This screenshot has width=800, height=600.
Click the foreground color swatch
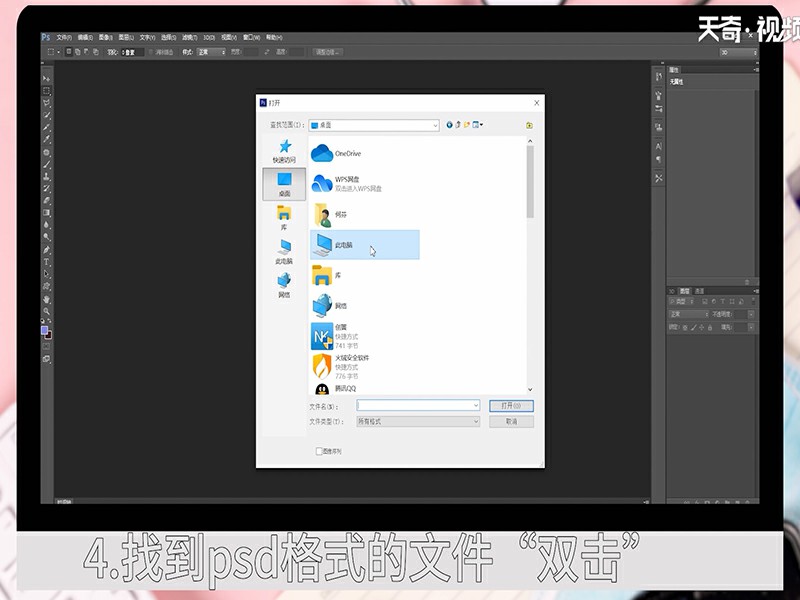coord(44,330)
